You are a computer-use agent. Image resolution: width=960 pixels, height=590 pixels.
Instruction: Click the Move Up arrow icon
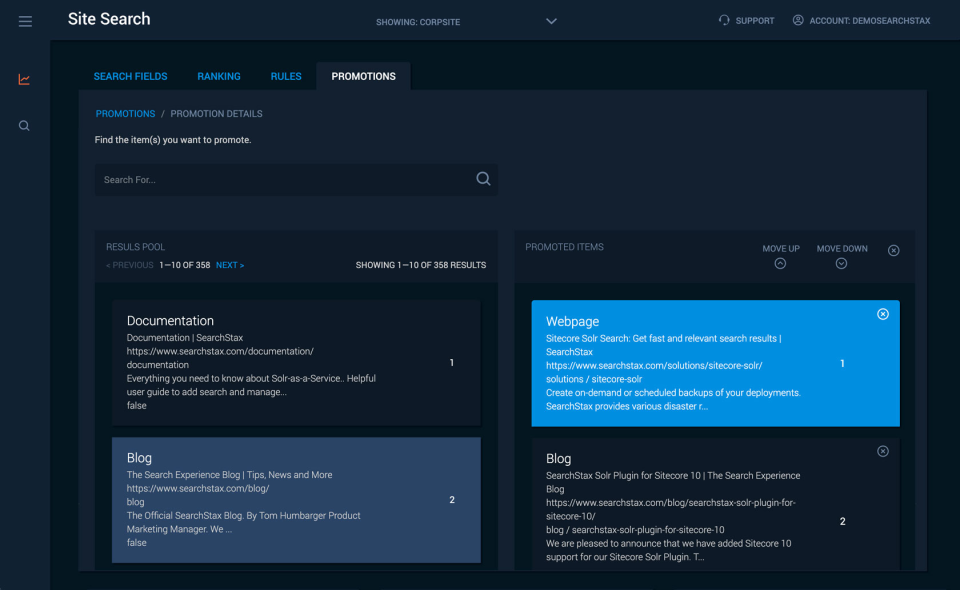780,263
